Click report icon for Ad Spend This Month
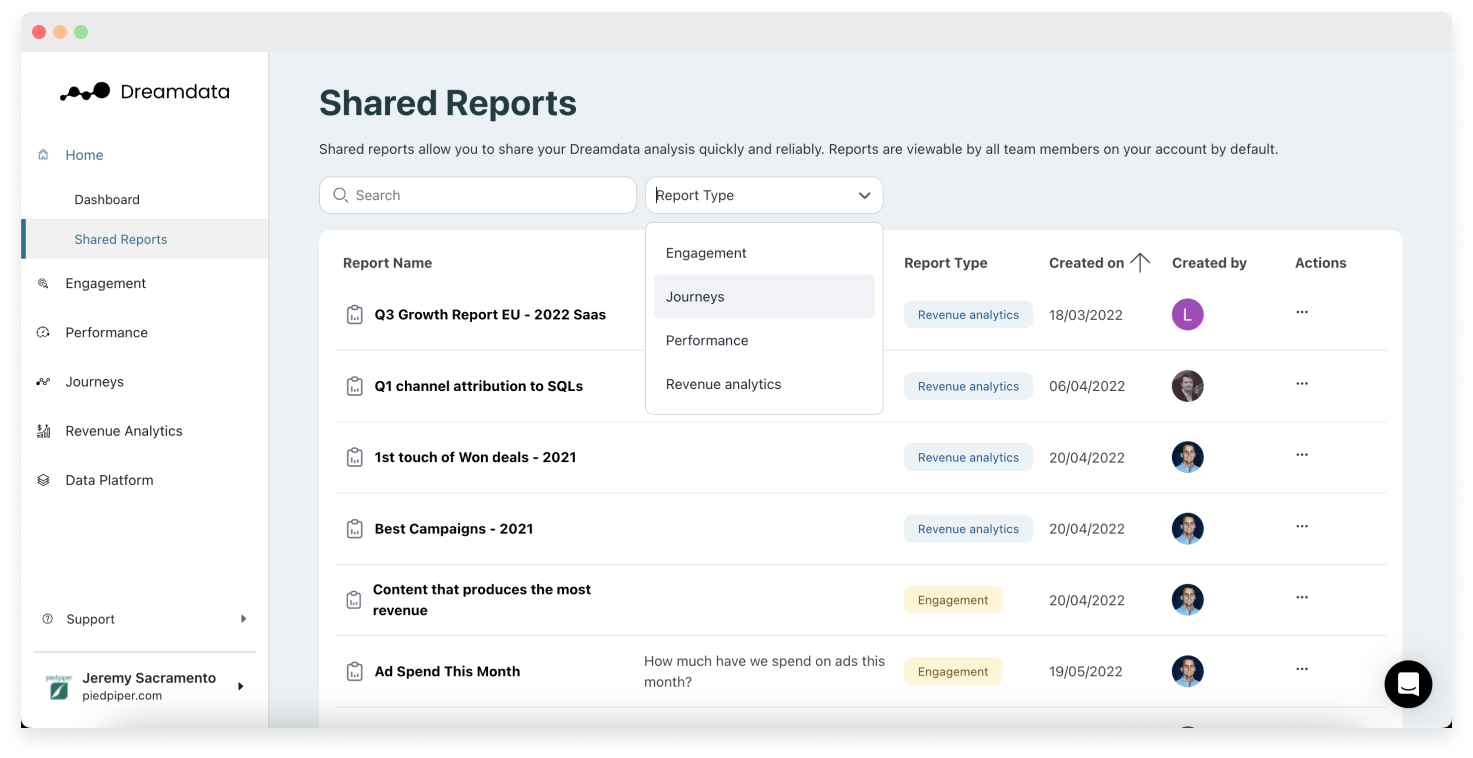1473x758 pixels. pos(354,672)
